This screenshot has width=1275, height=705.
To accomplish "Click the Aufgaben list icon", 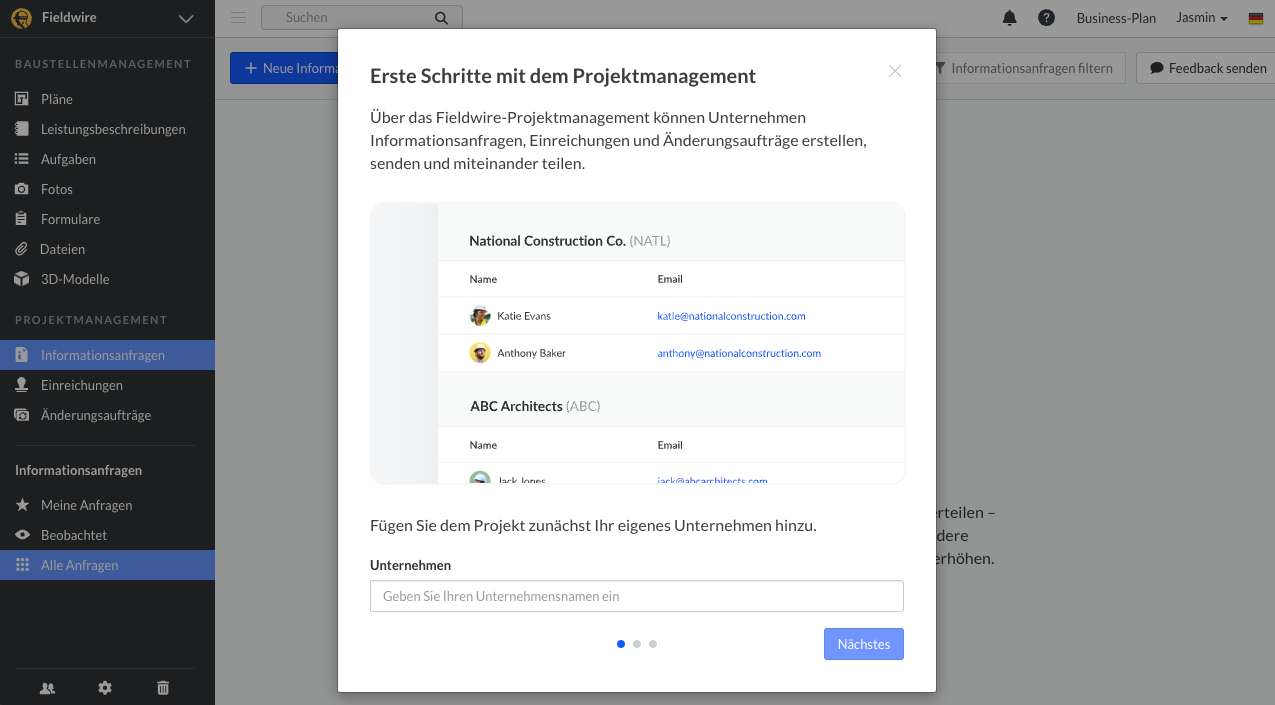I will coord(21,159).
